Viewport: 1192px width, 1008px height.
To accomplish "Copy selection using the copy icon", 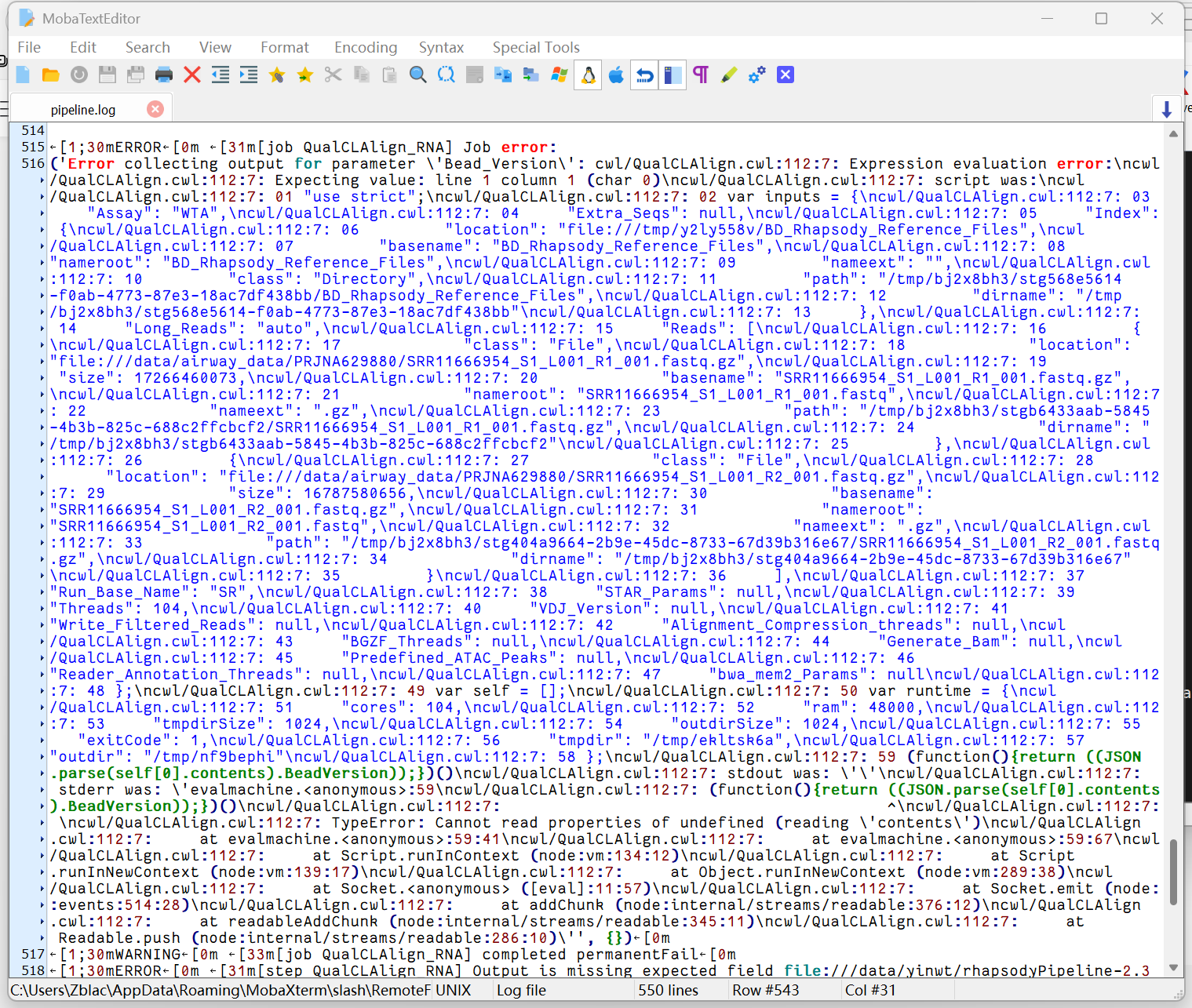I will coord(362,75).
